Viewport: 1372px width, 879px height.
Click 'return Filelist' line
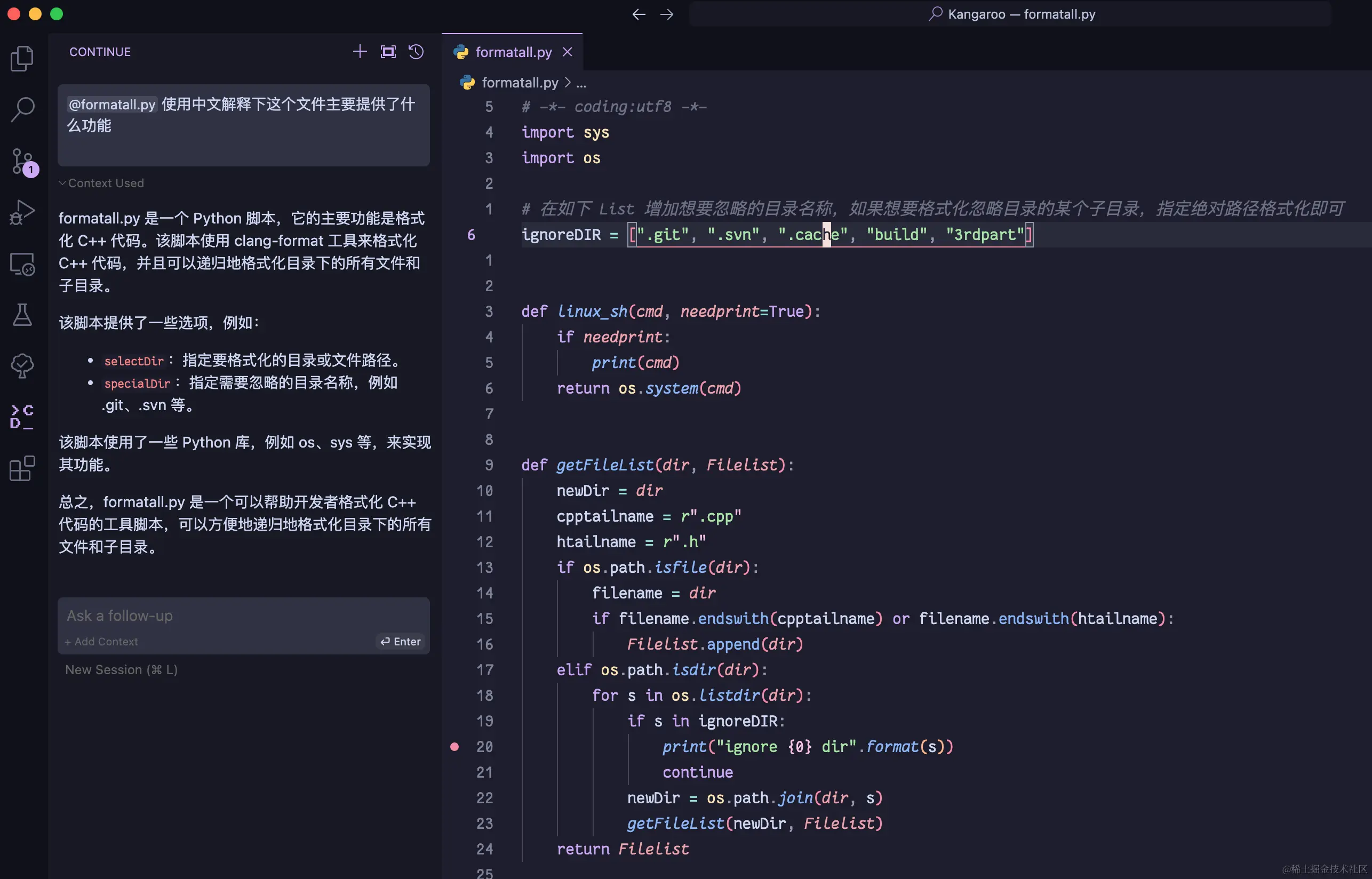click(623, 849)
